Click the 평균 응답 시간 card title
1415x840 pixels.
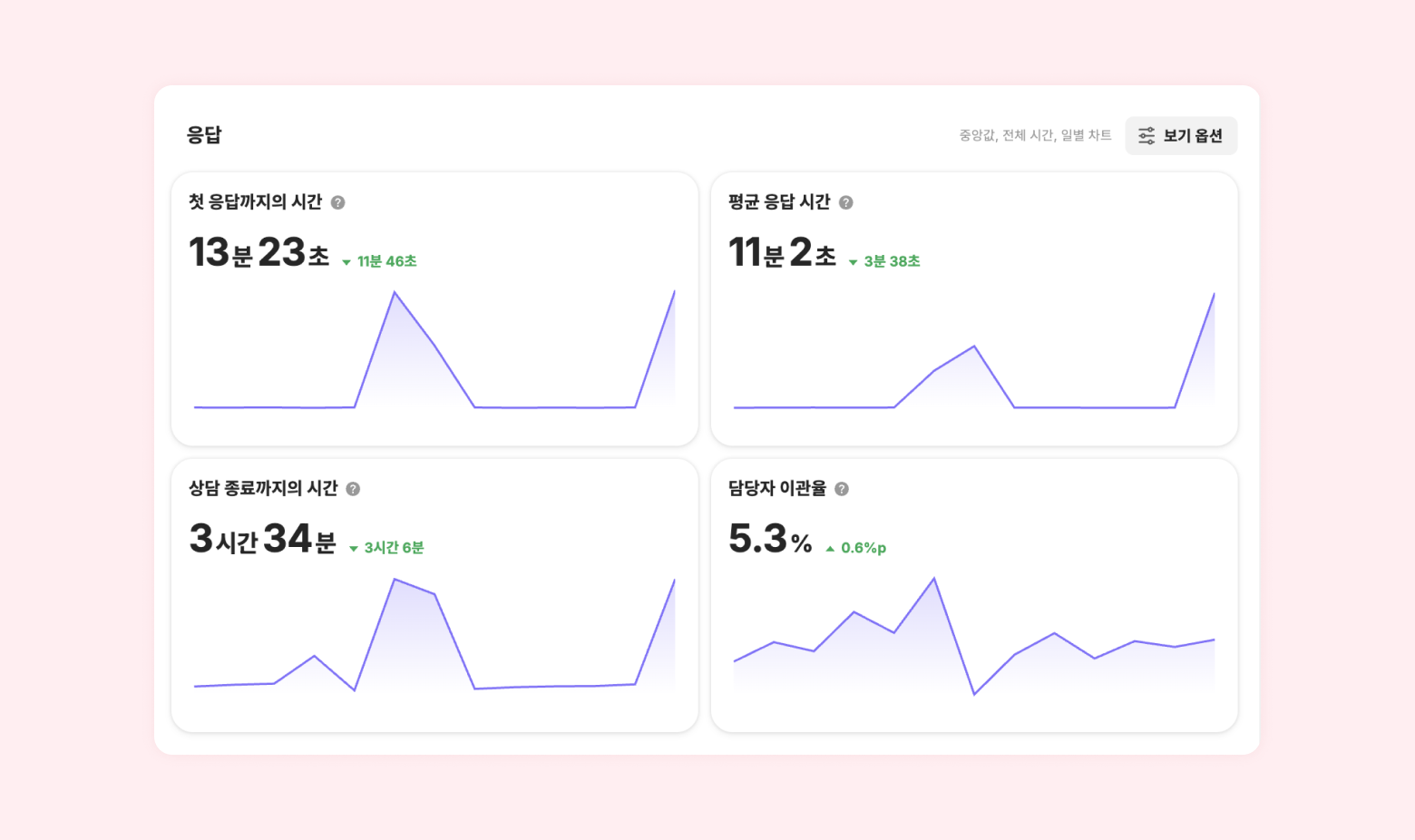coord(779,202)
